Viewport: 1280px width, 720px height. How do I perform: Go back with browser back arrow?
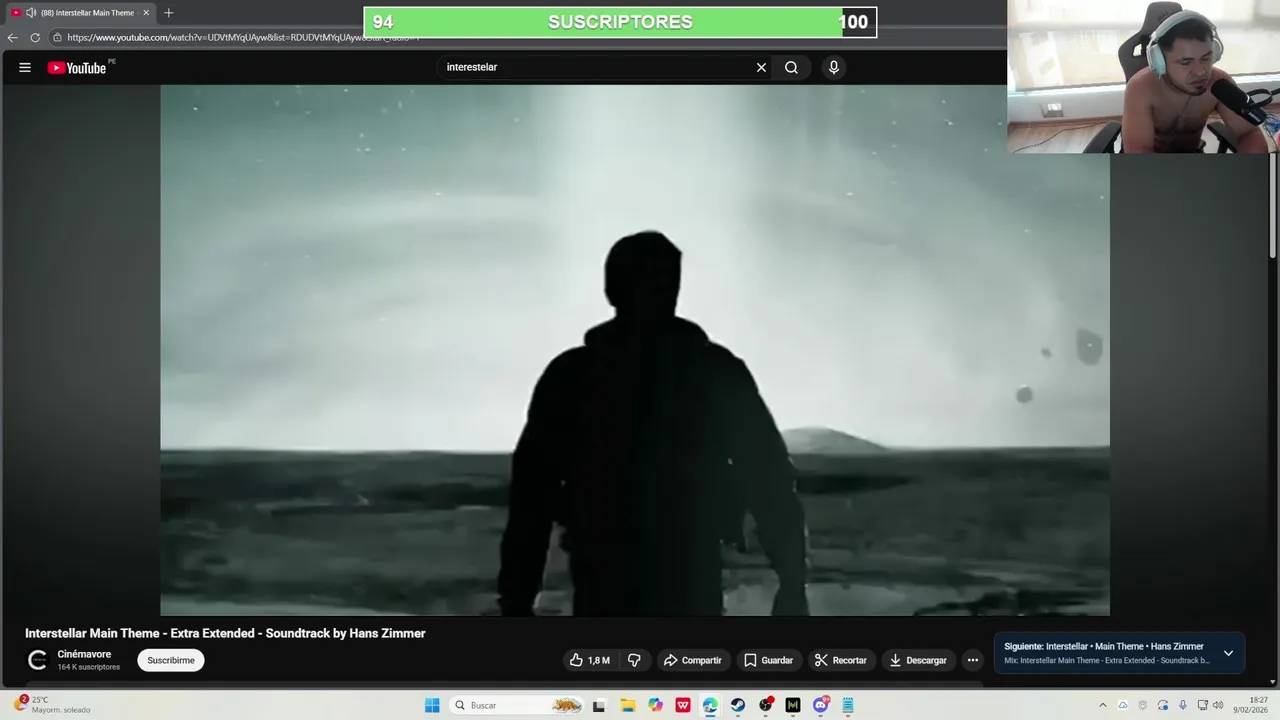pos(12,37)
